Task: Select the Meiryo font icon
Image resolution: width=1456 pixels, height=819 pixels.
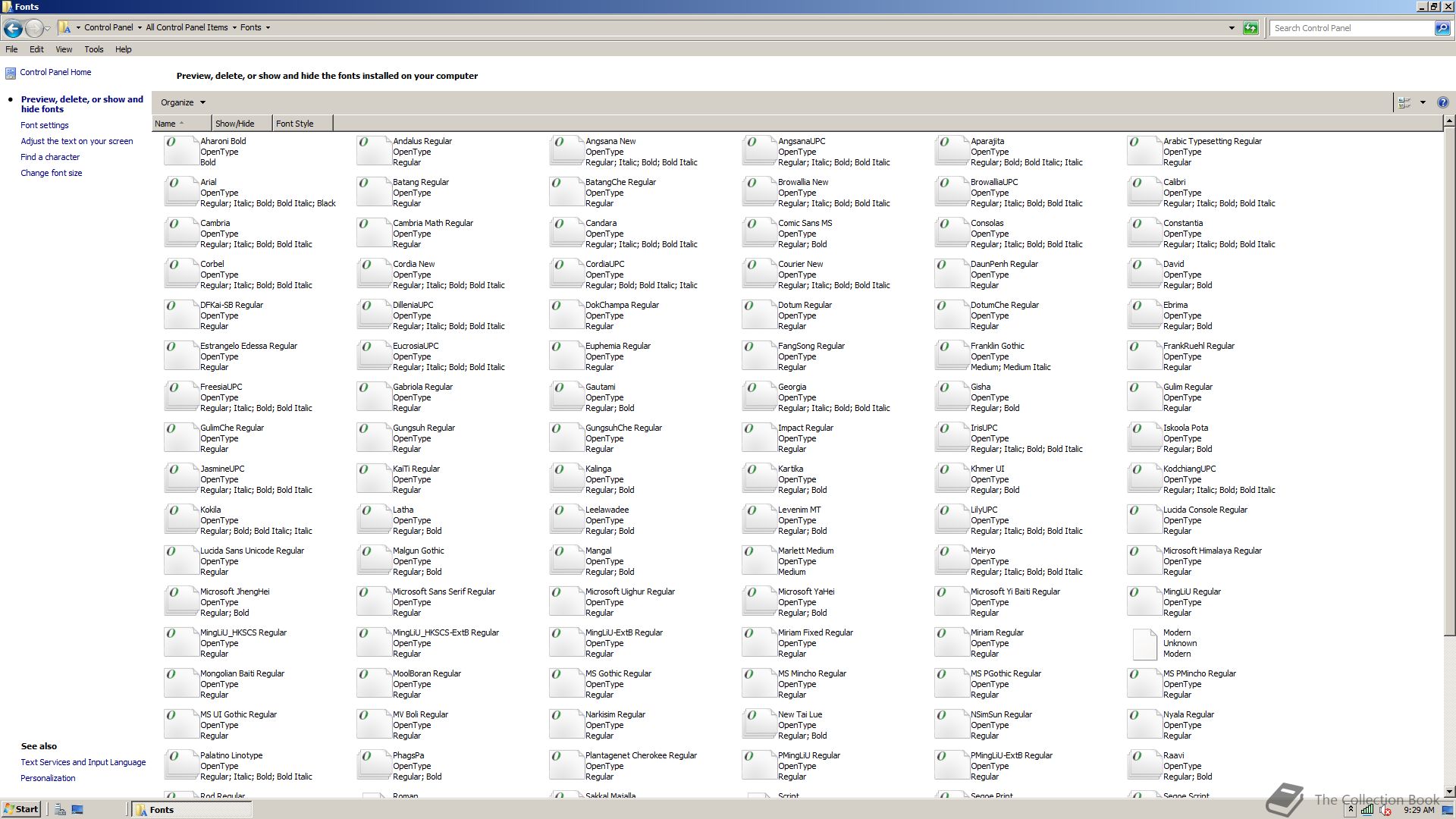Action: pos(951,560)
